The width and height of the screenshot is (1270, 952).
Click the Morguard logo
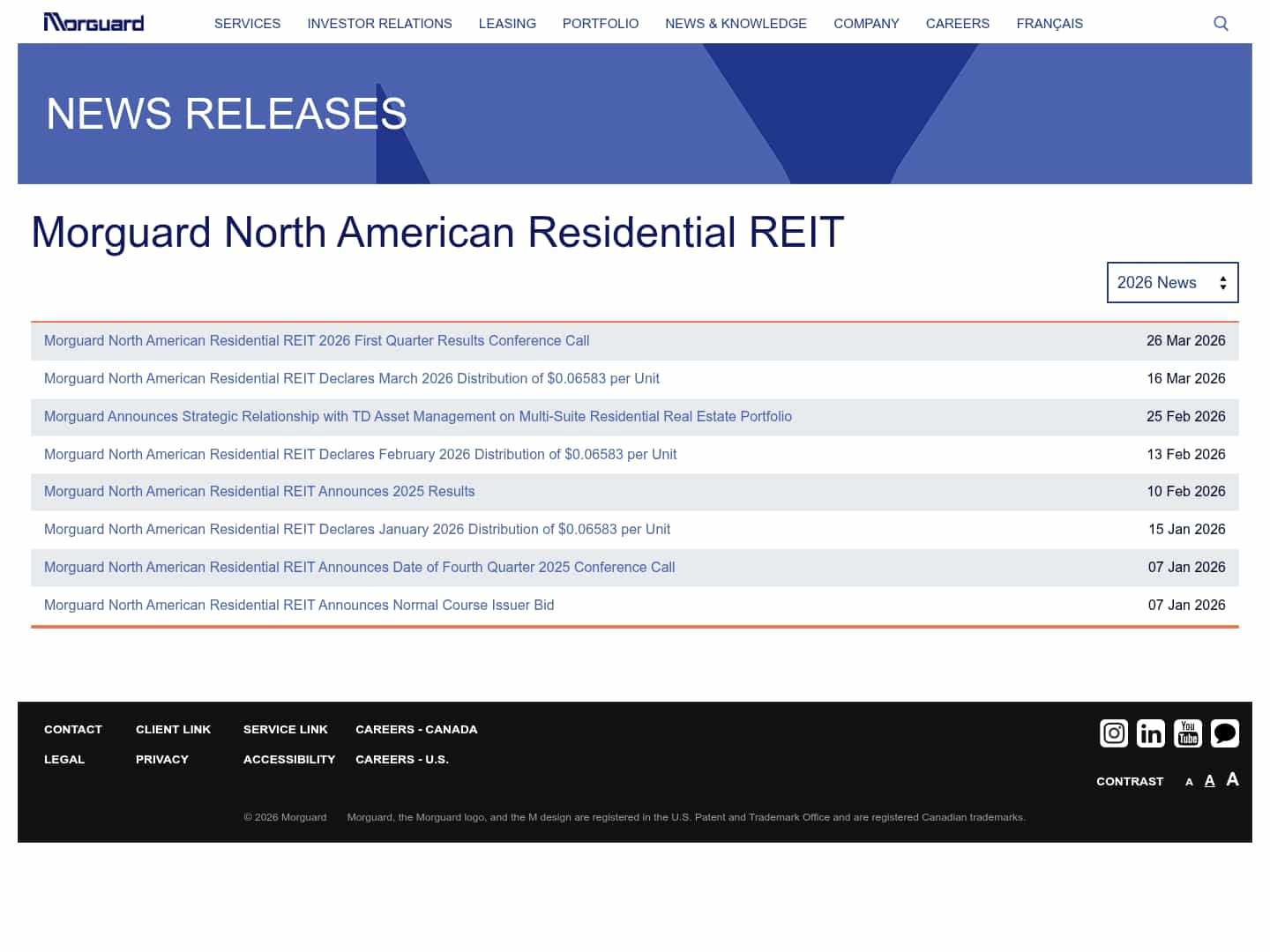(x=93, y=22)
